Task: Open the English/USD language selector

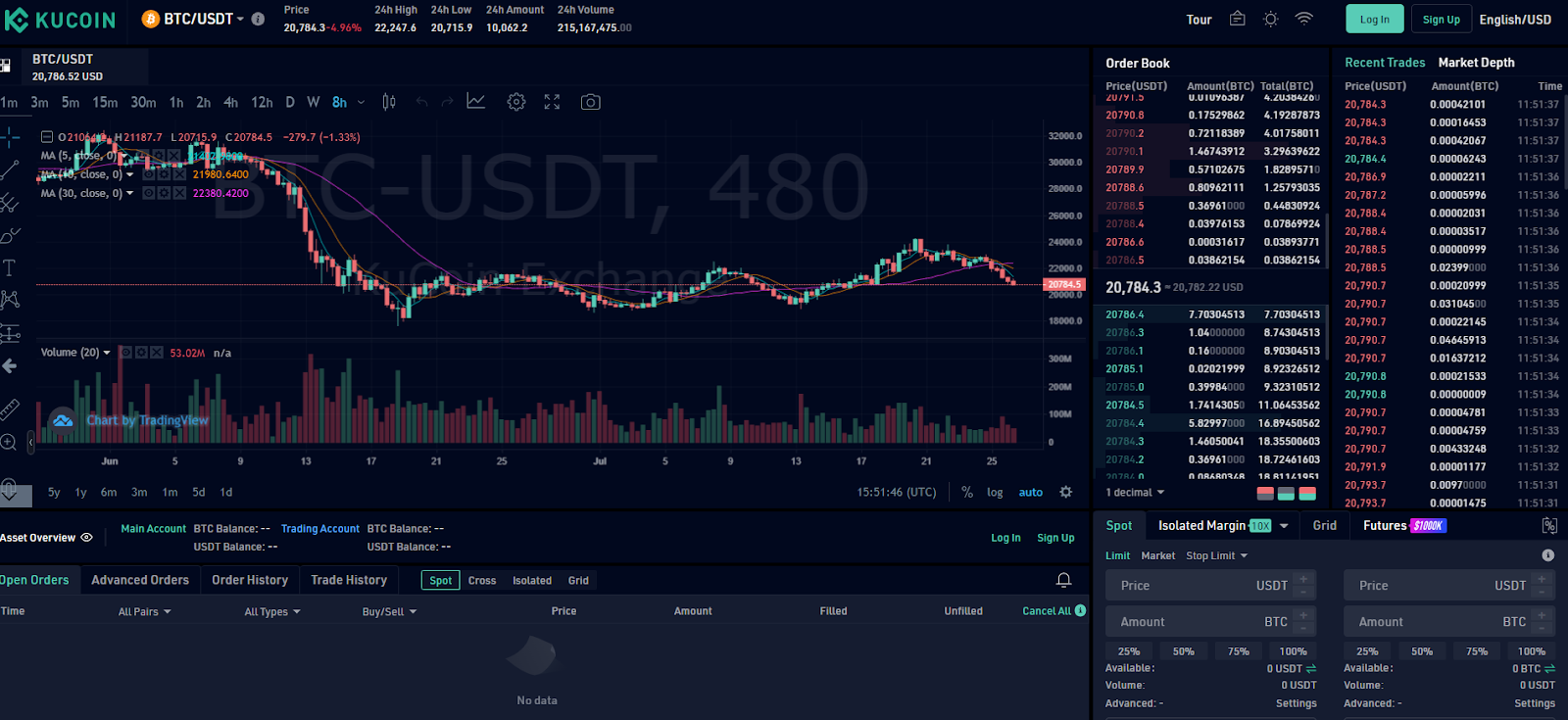Action: coord(1515,19)
